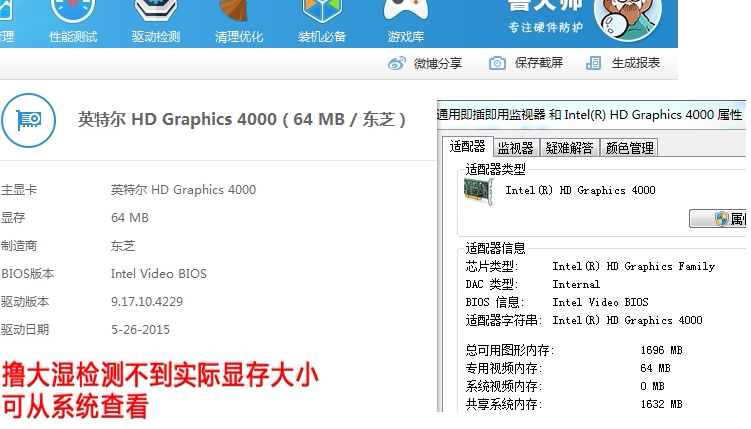Switch to the 颜色管理 tab
Image resolution: width=751 pixels, height=429 pixels.
629,148
